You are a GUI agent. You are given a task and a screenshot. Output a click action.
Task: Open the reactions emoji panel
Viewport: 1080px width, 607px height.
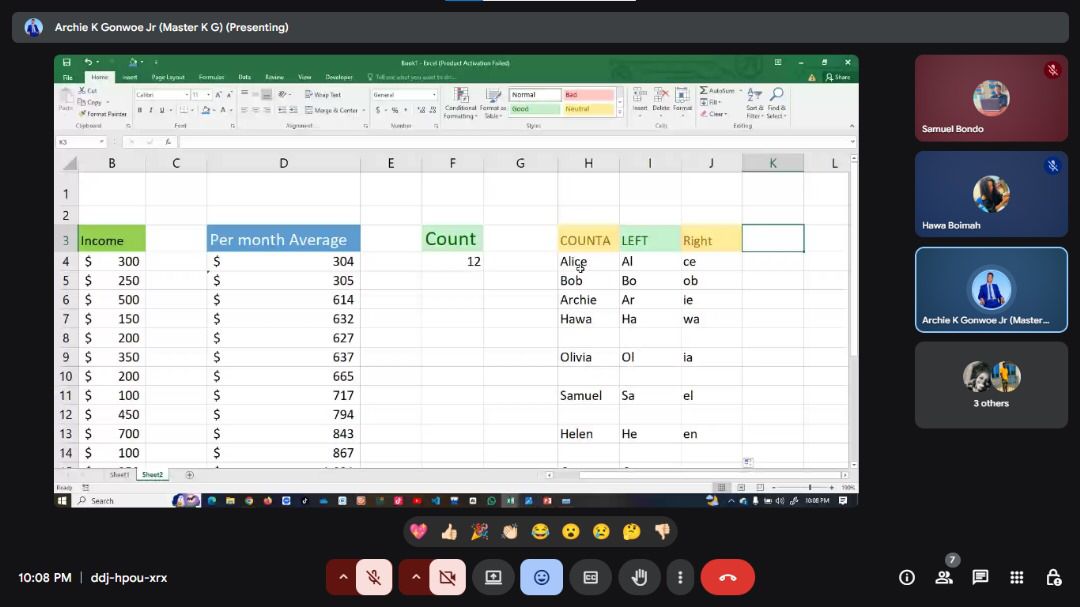coord(541,577)
